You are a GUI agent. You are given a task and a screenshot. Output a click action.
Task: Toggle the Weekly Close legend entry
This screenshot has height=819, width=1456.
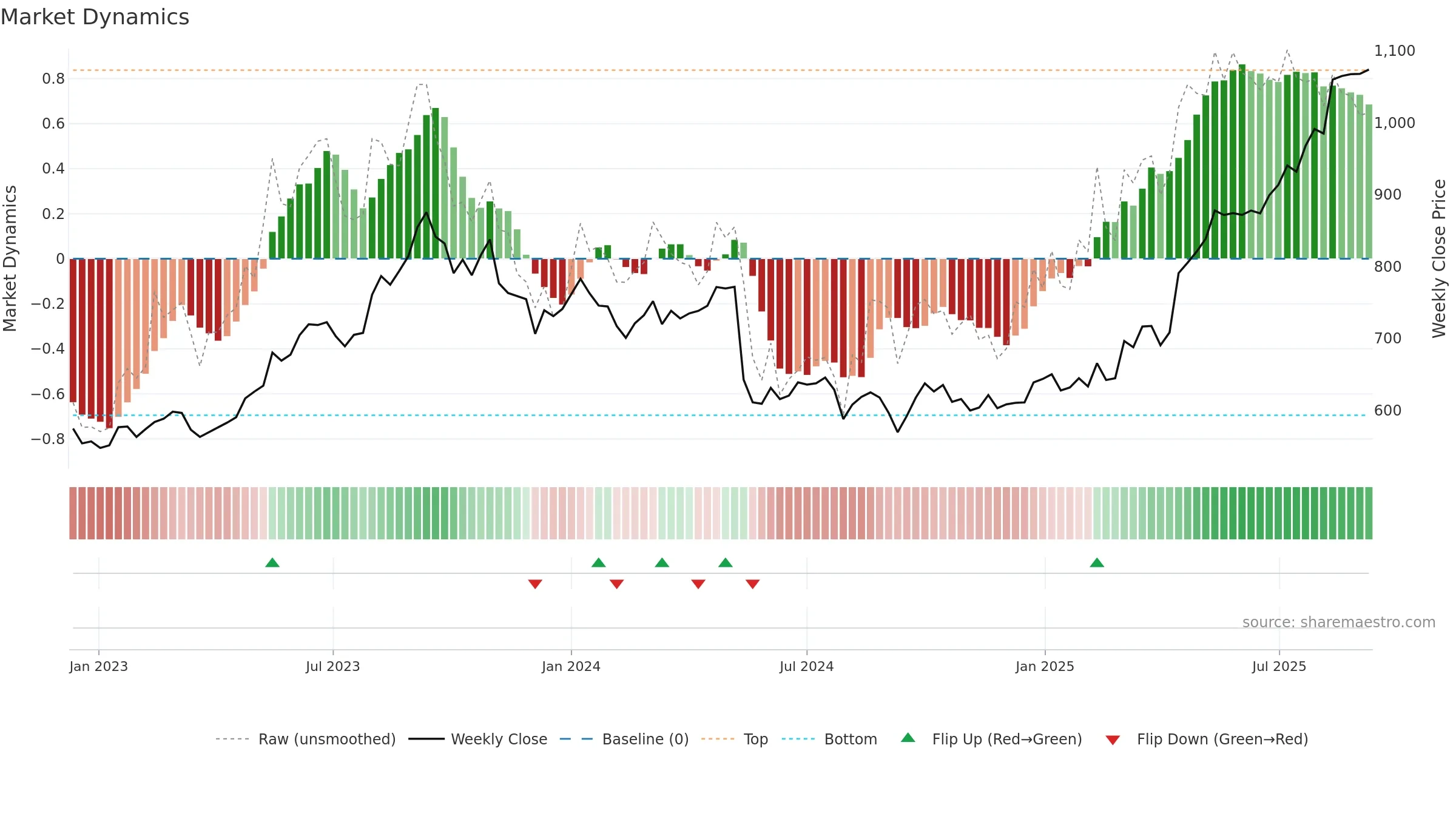coord(477,739)
